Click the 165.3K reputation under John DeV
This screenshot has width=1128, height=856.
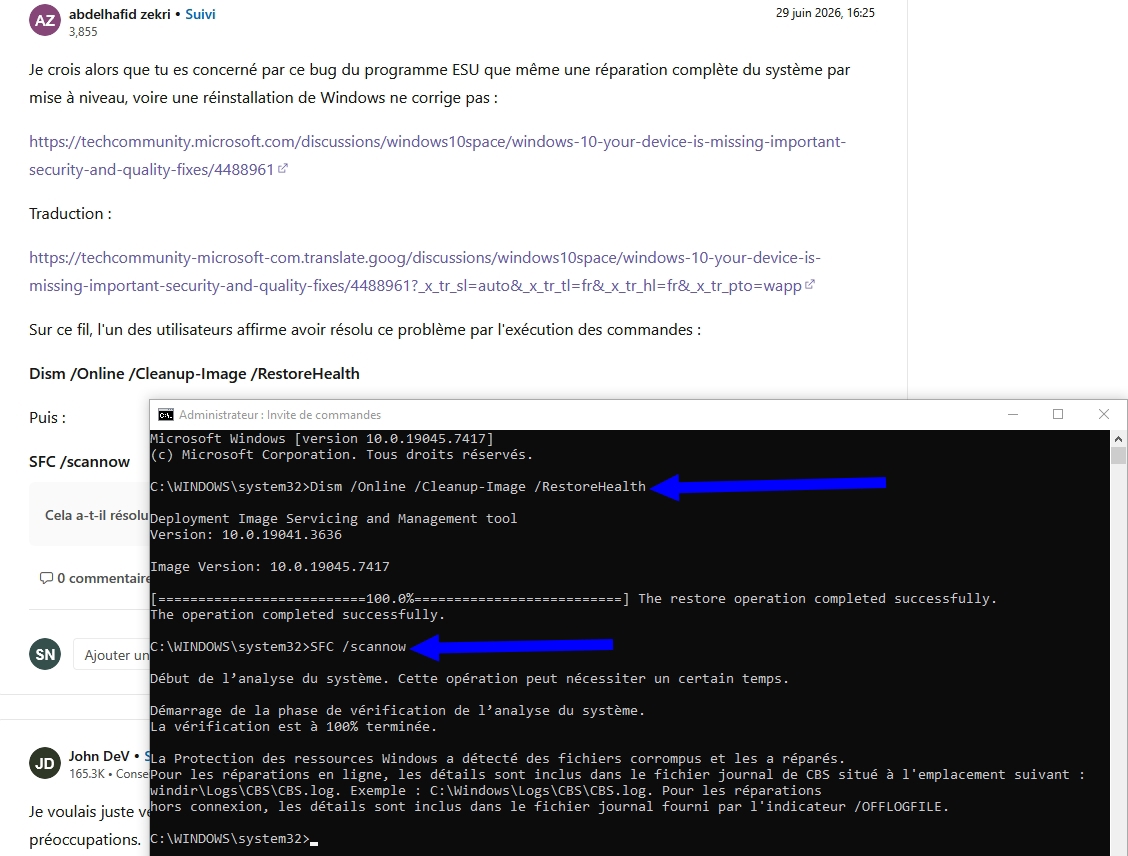87,774
